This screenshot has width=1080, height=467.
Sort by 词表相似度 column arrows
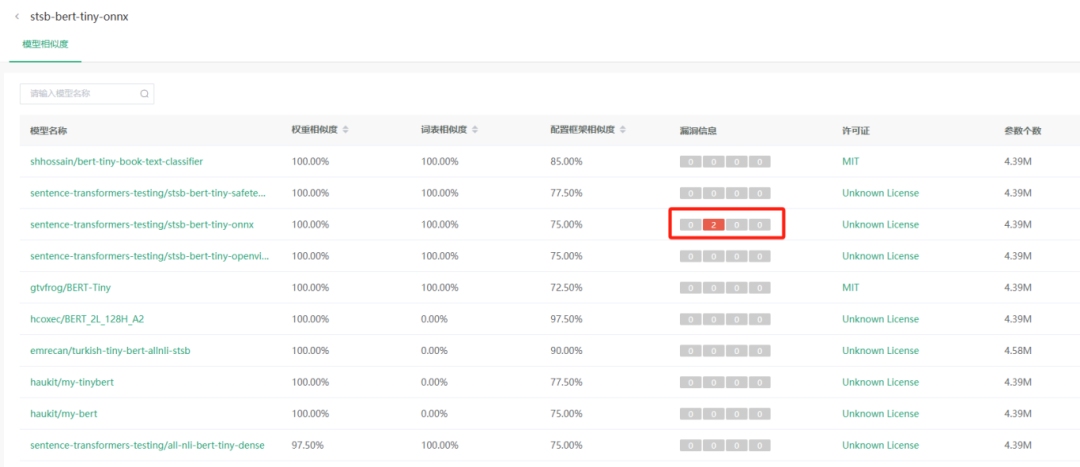click(475, 129)
